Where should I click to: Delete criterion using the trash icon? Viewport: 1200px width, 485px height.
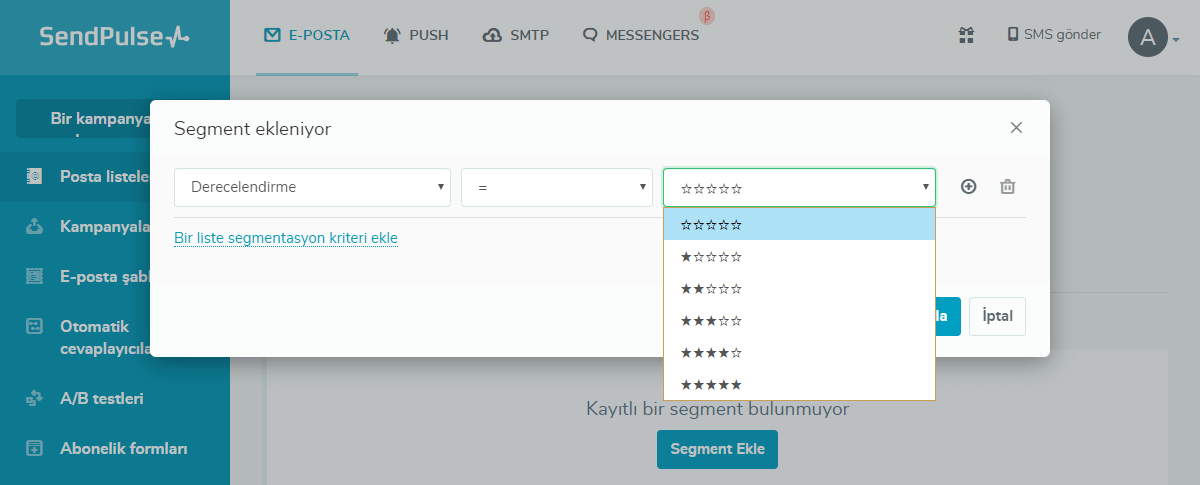click(1008, 187)
